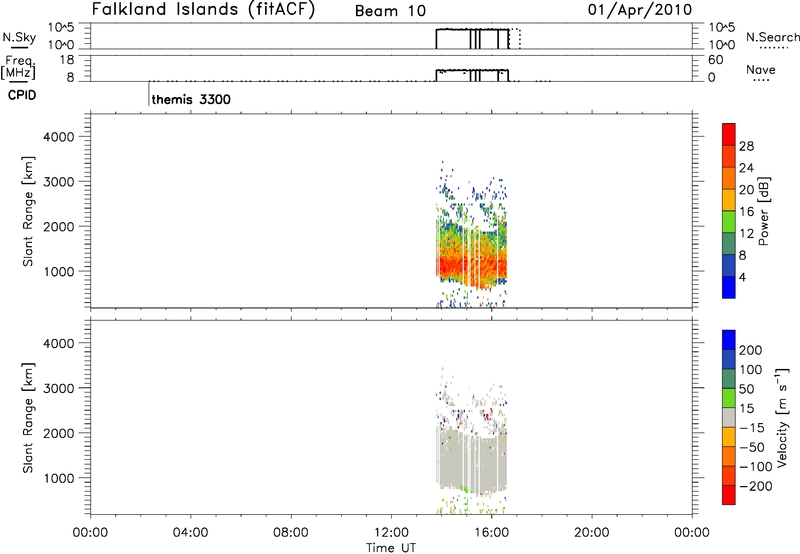Click the -100 value on Velocity scale

pos(756,467)
